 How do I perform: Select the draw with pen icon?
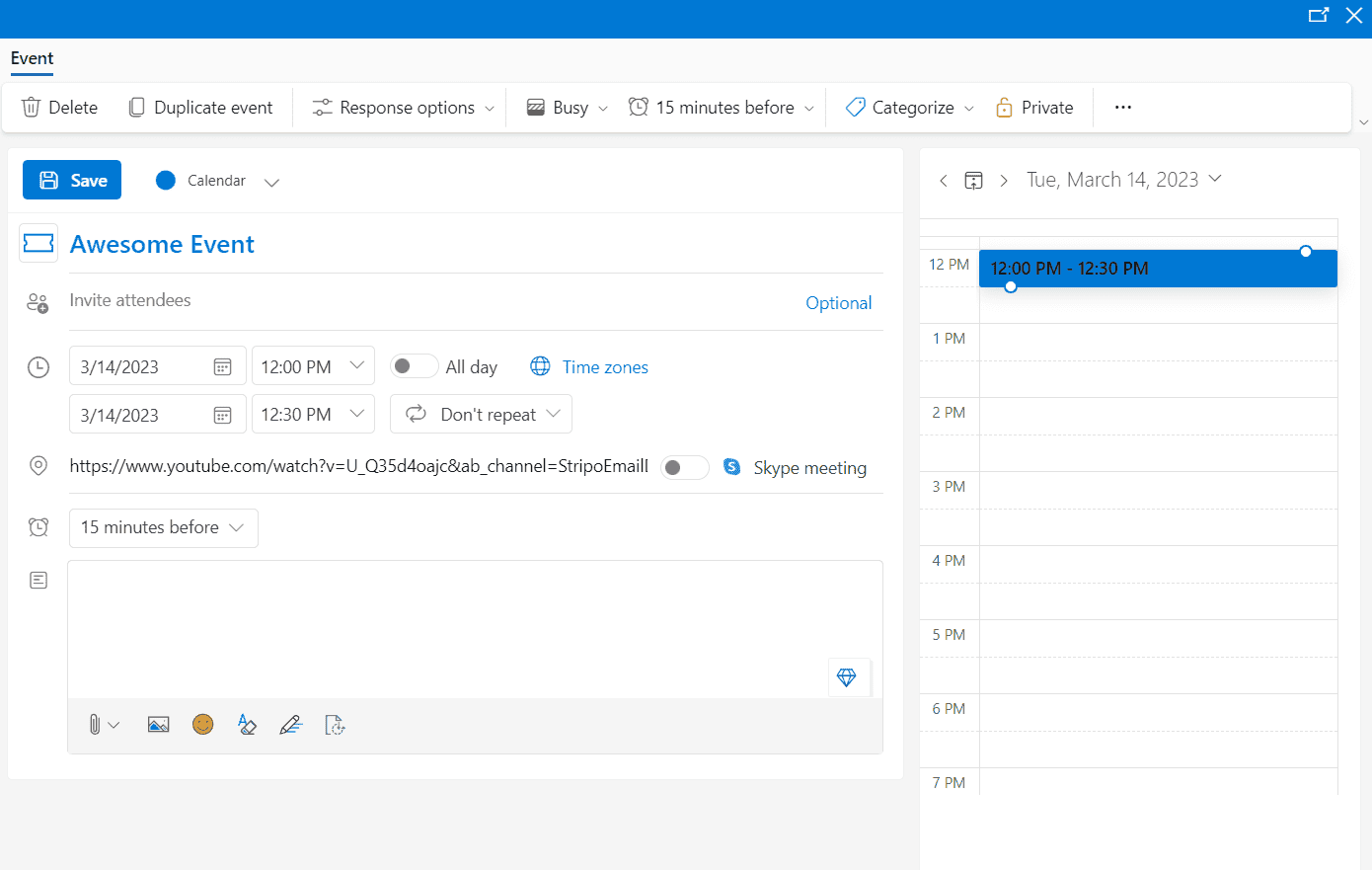pos(290,724)
